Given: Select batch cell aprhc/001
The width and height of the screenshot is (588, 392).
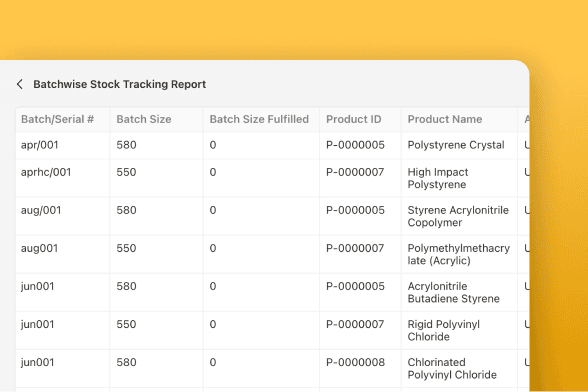Looking at the screenshot, I should pos(46,172).
